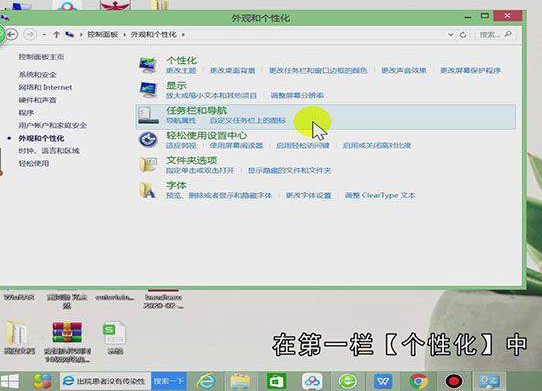This screenshot has height=391, width=542.
Task: Click 调整屏幕分辨率 link
Action: tap(297, 95)
